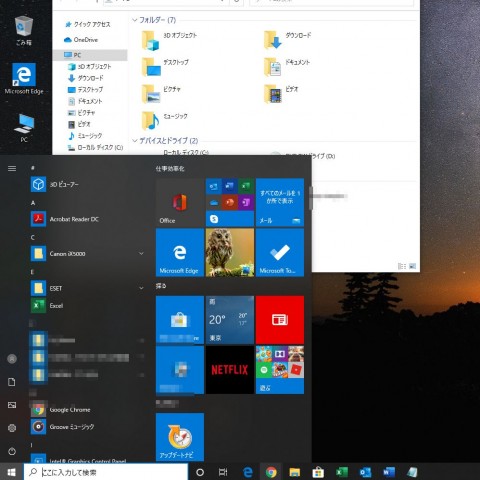480x480 pixels.
Task: Open Microsoft Store from the taskbar
Action: pos(318,472)
